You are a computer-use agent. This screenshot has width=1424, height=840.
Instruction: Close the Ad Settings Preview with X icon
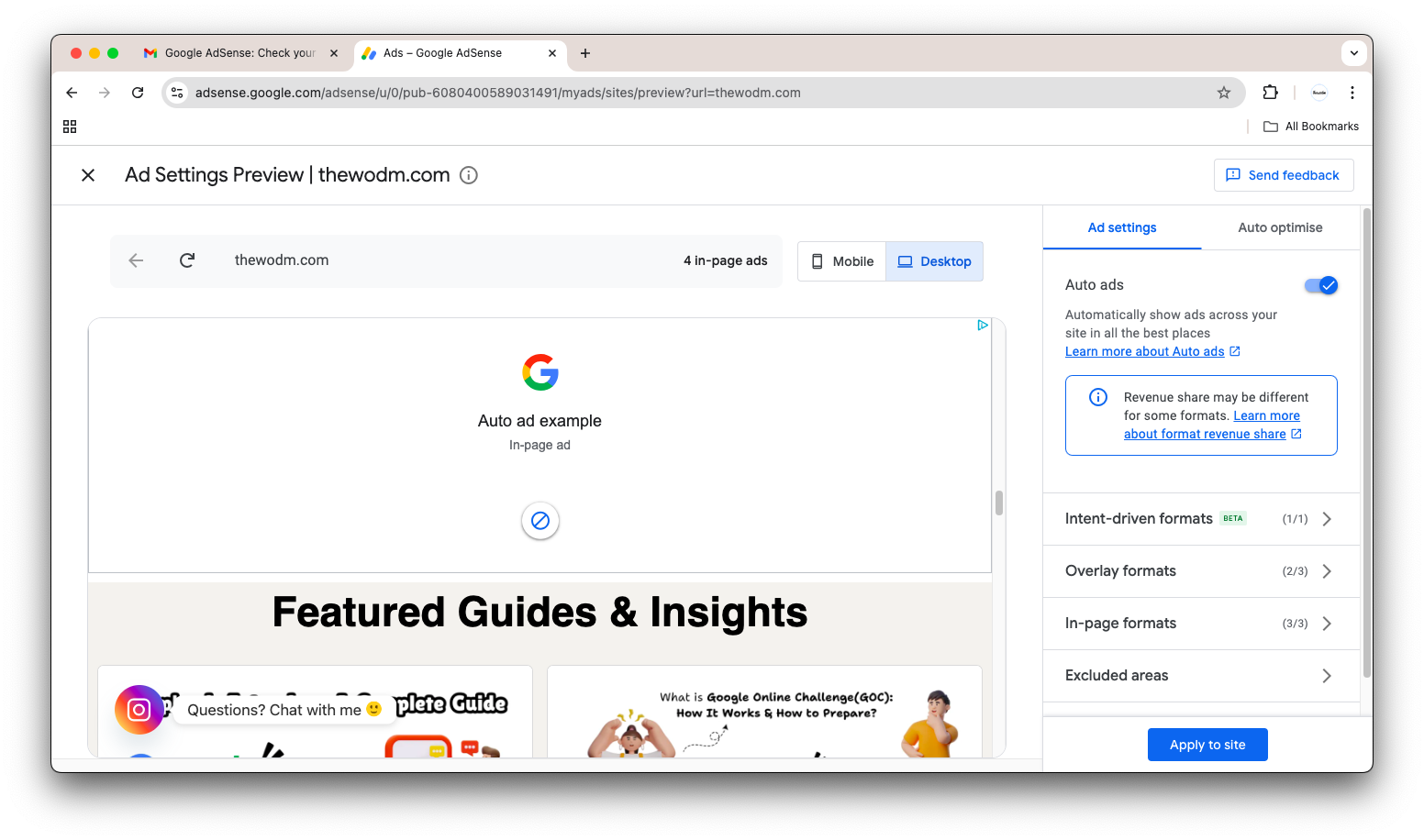coord(88,175)
